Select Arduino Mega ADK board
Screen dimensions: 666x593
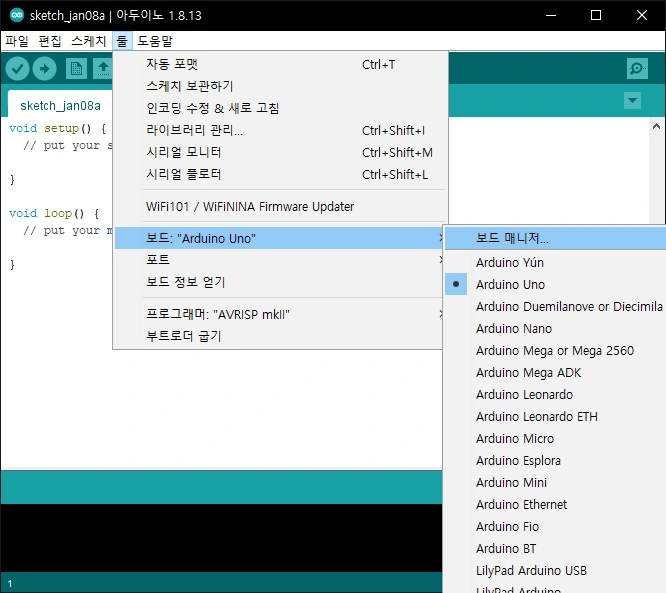point(555,373)
